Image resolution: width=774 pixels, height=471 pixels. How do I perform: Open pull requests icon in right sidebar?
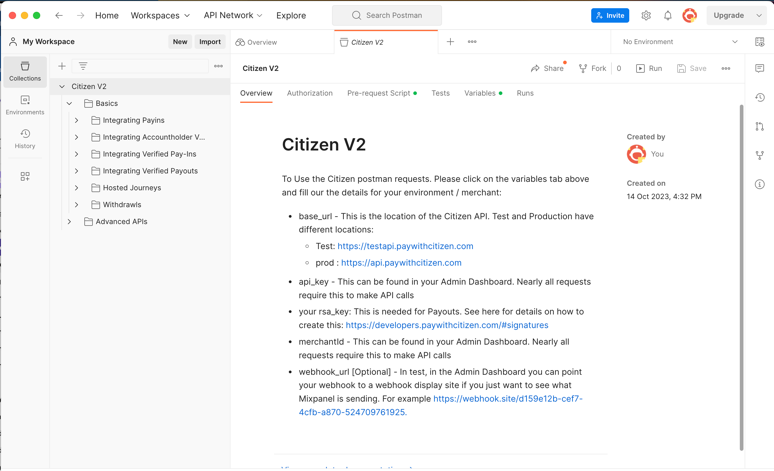[x=760, y=126]
